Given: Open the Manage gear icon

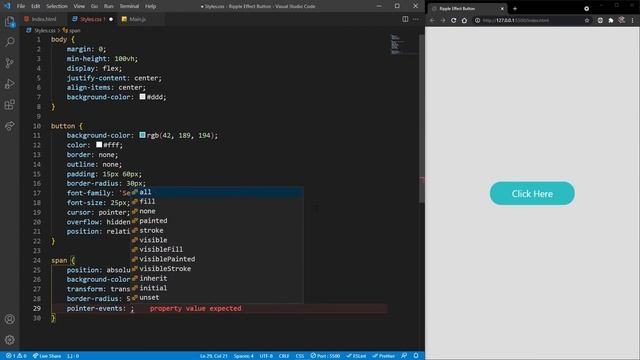Looking at the screenshot, I should point(10,340).
